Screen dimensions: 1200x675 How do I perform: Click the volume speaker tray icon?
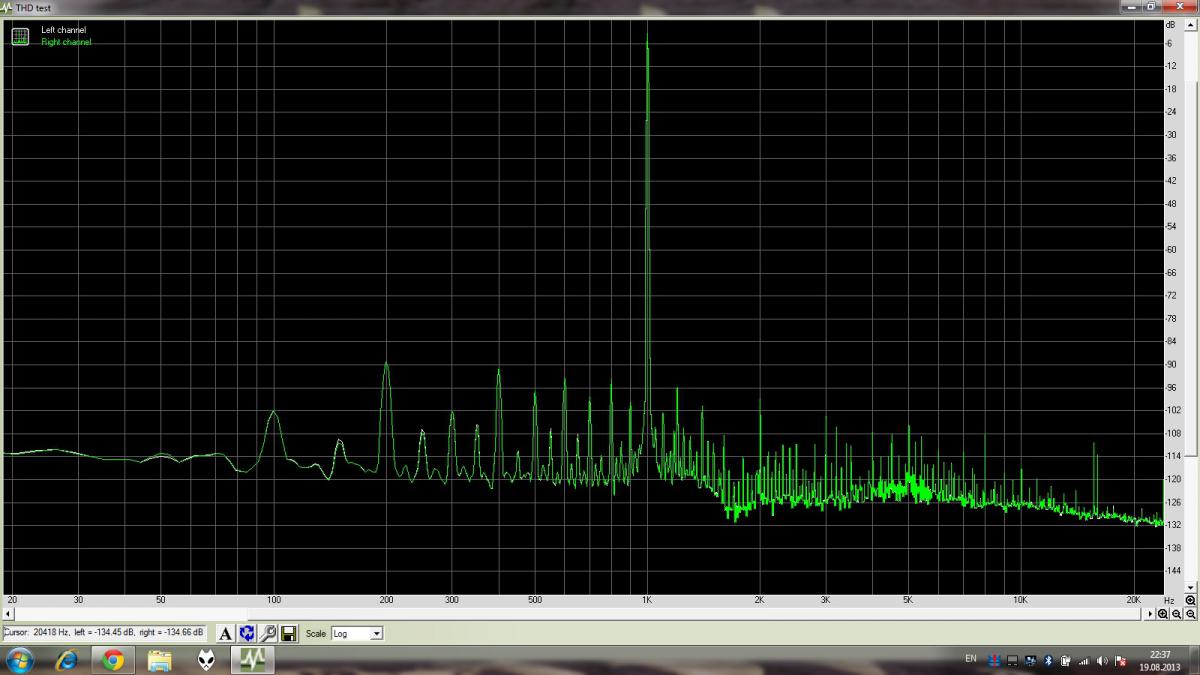click(x=1101, y=660)
